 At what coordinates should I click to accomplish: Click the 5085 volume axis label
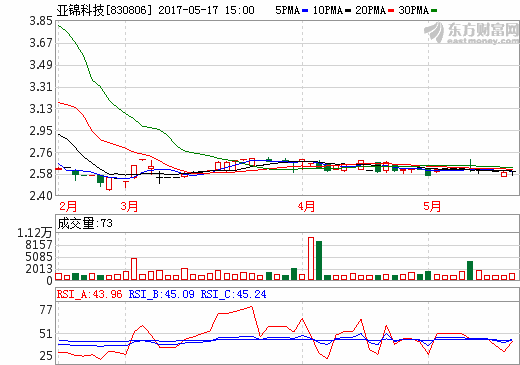click(39, 257)
